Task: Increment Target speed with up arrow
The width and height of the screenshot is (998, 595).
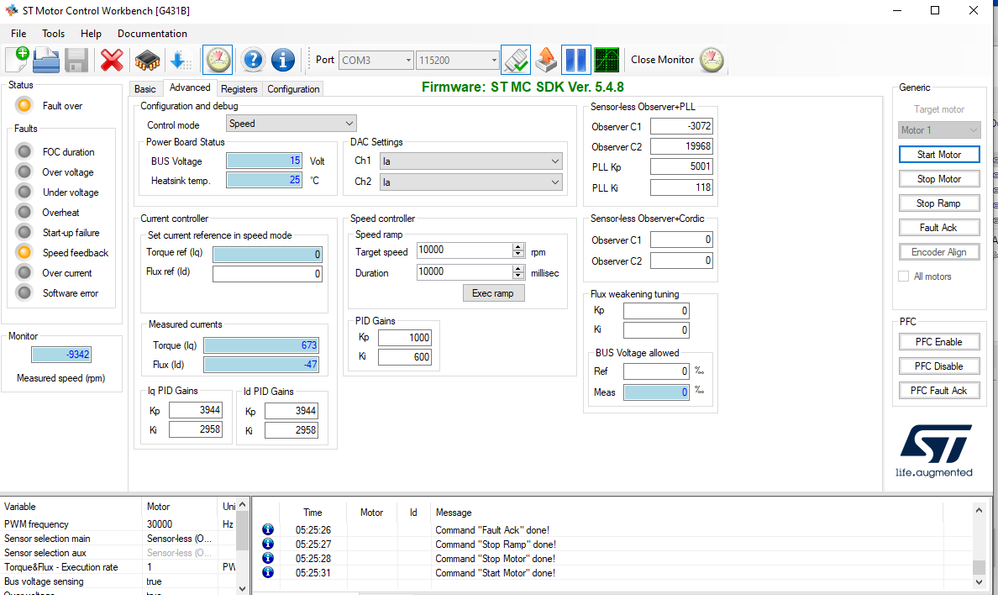Action: click(x=518, y=246)
